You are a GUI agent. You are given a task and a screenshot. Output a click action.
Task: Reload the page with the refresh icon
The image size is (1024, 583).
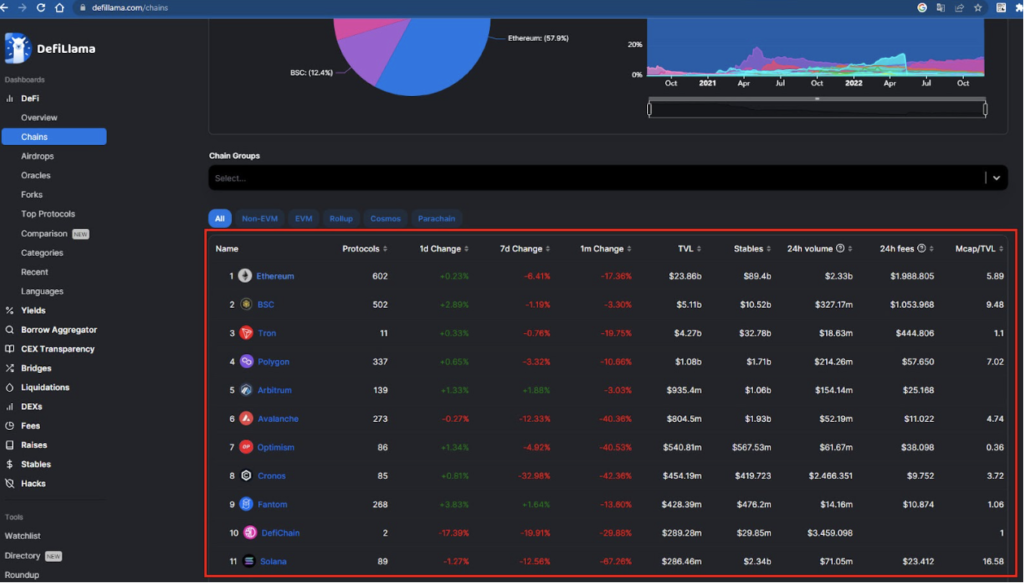click(40, 8)
